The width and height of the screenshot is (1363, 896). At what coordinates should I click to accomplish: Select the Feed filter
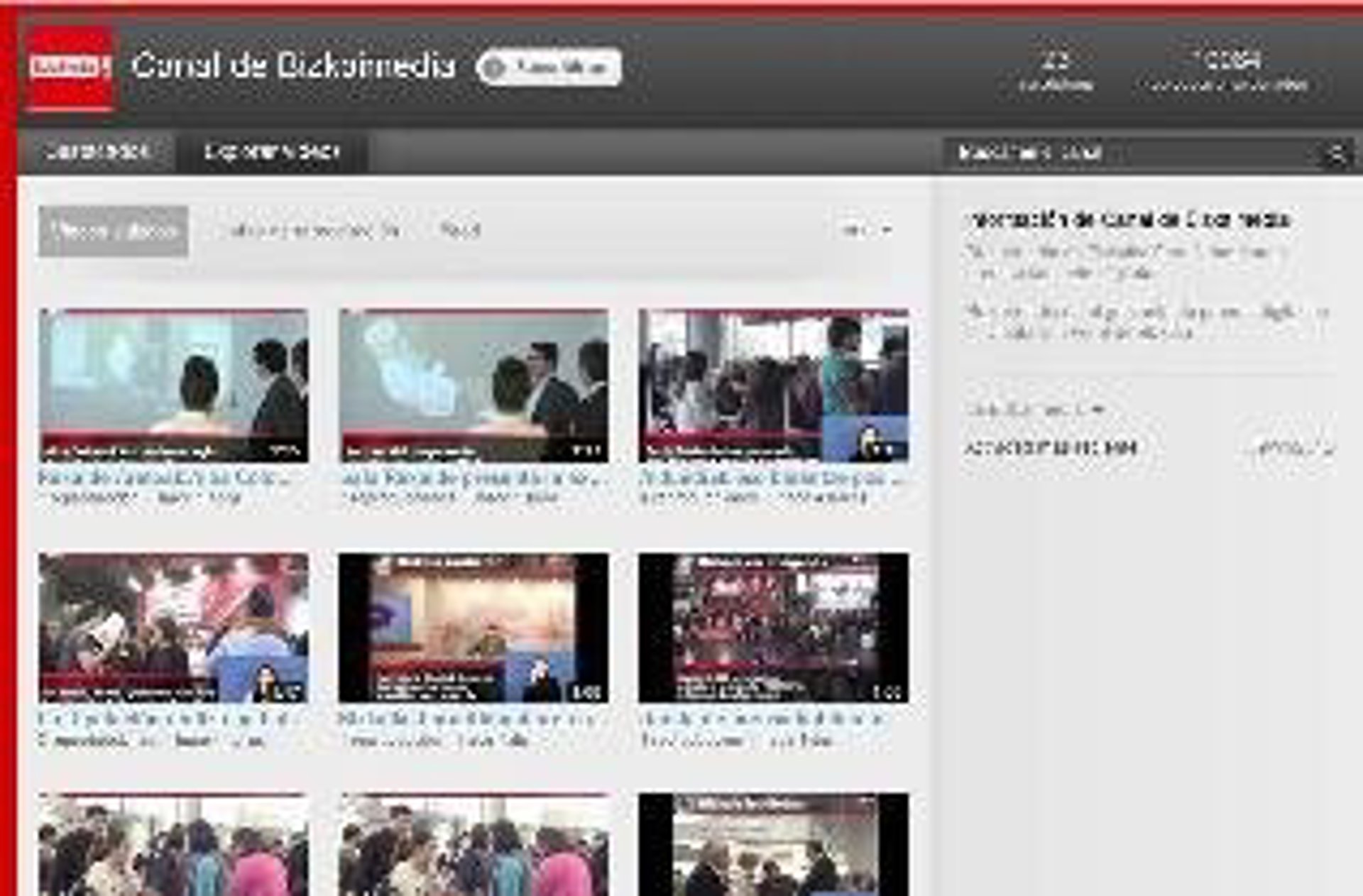point(459,231)
